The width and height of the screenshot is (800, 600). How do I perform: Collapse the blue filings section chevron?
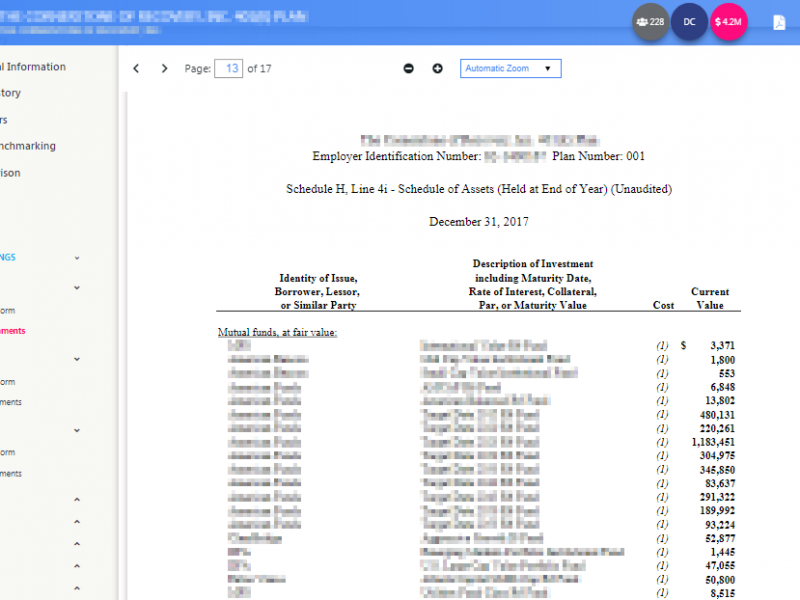point(77,258)
